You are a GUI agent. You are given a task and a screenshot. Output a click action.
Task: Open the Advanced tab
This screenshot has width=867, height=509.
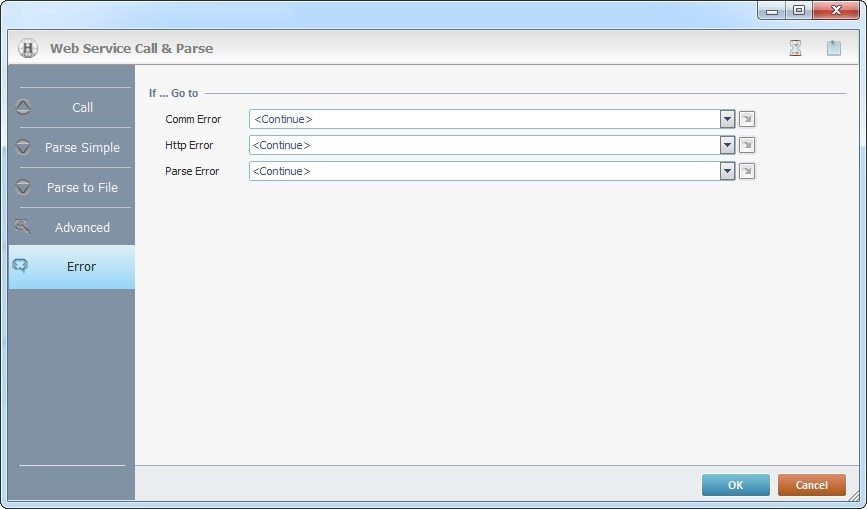click(x=82, y=227)
